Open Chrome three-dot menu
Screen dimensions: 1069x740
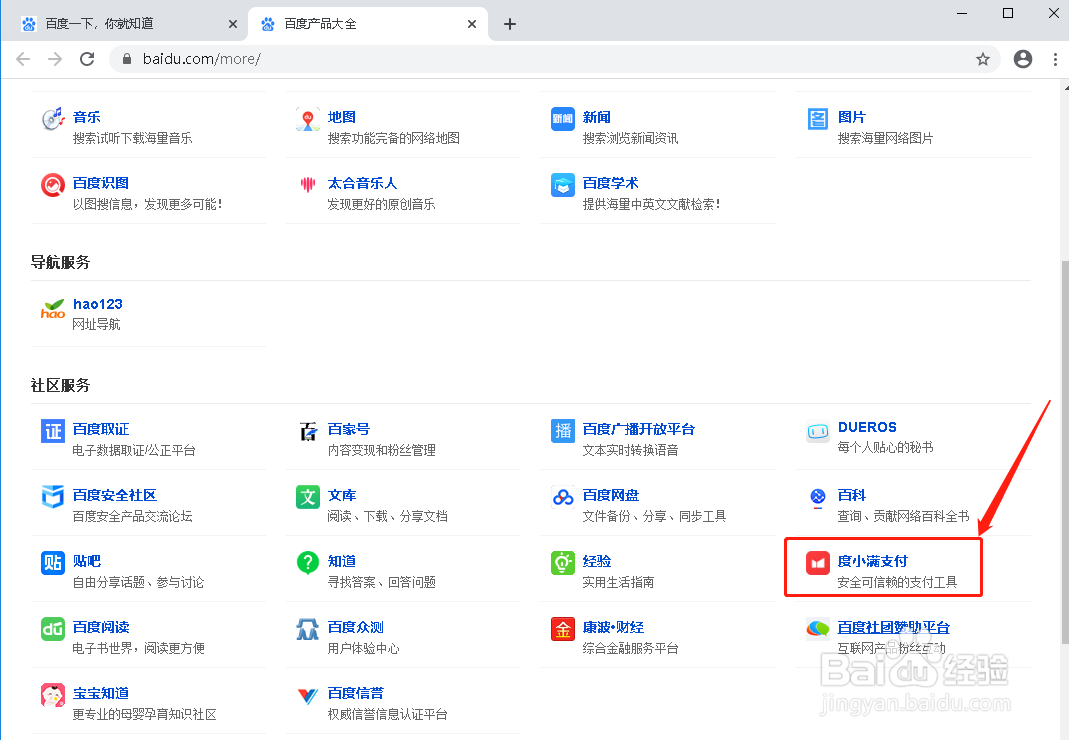[x=1055, y=59]
